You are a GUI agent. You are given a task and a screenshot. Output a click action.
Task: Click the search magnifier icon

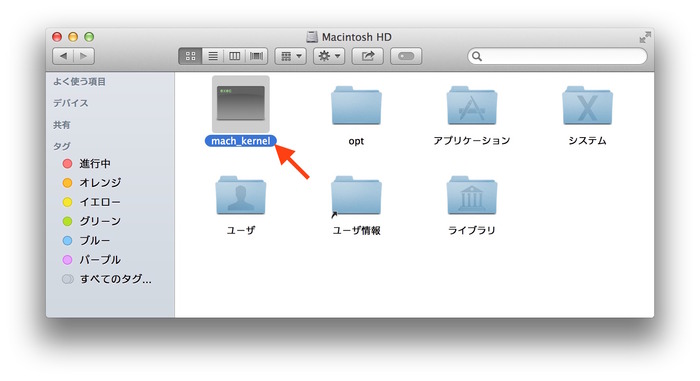pos(477,56)
